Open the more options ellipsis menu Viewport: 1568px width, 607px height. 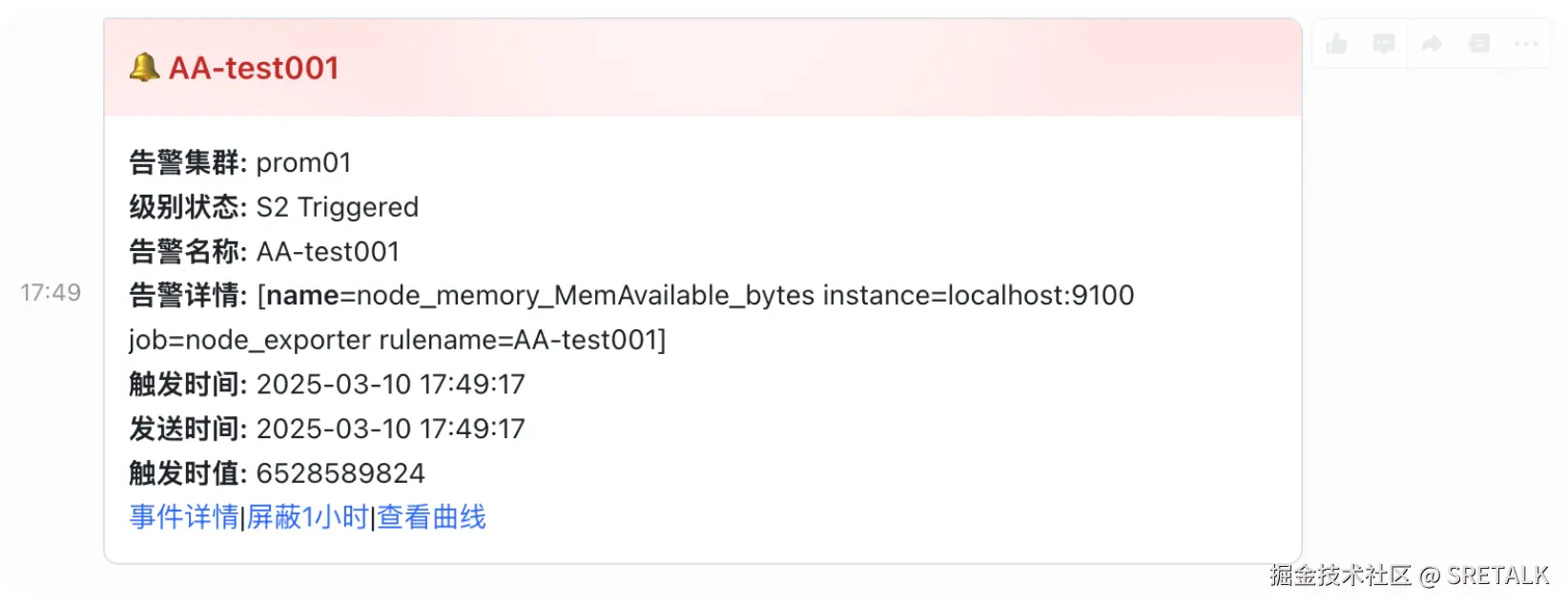[x=1526, y=44]
